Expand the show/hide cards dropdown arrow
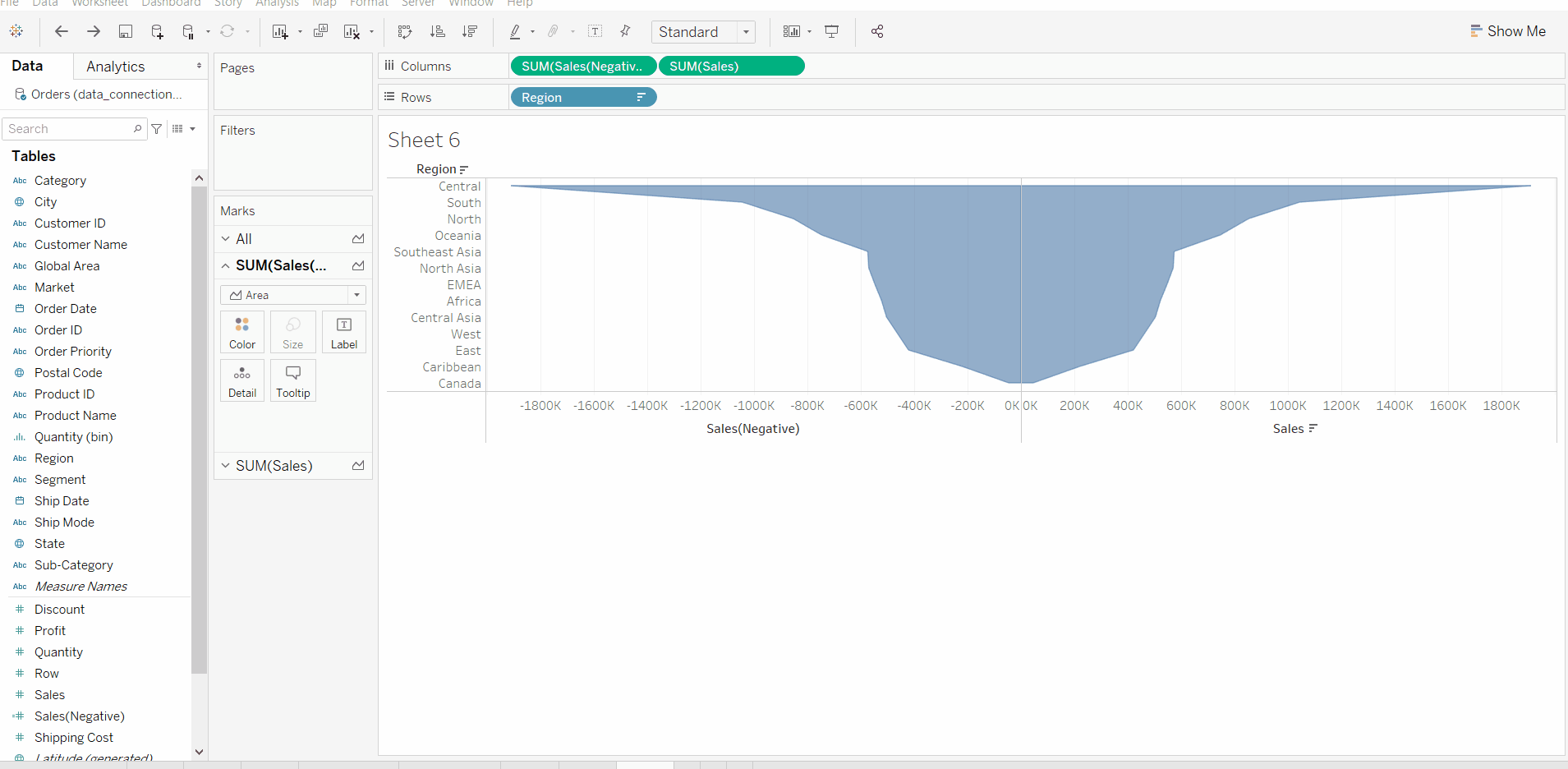Screen dimensions: 1568x769 coord(810,32)
